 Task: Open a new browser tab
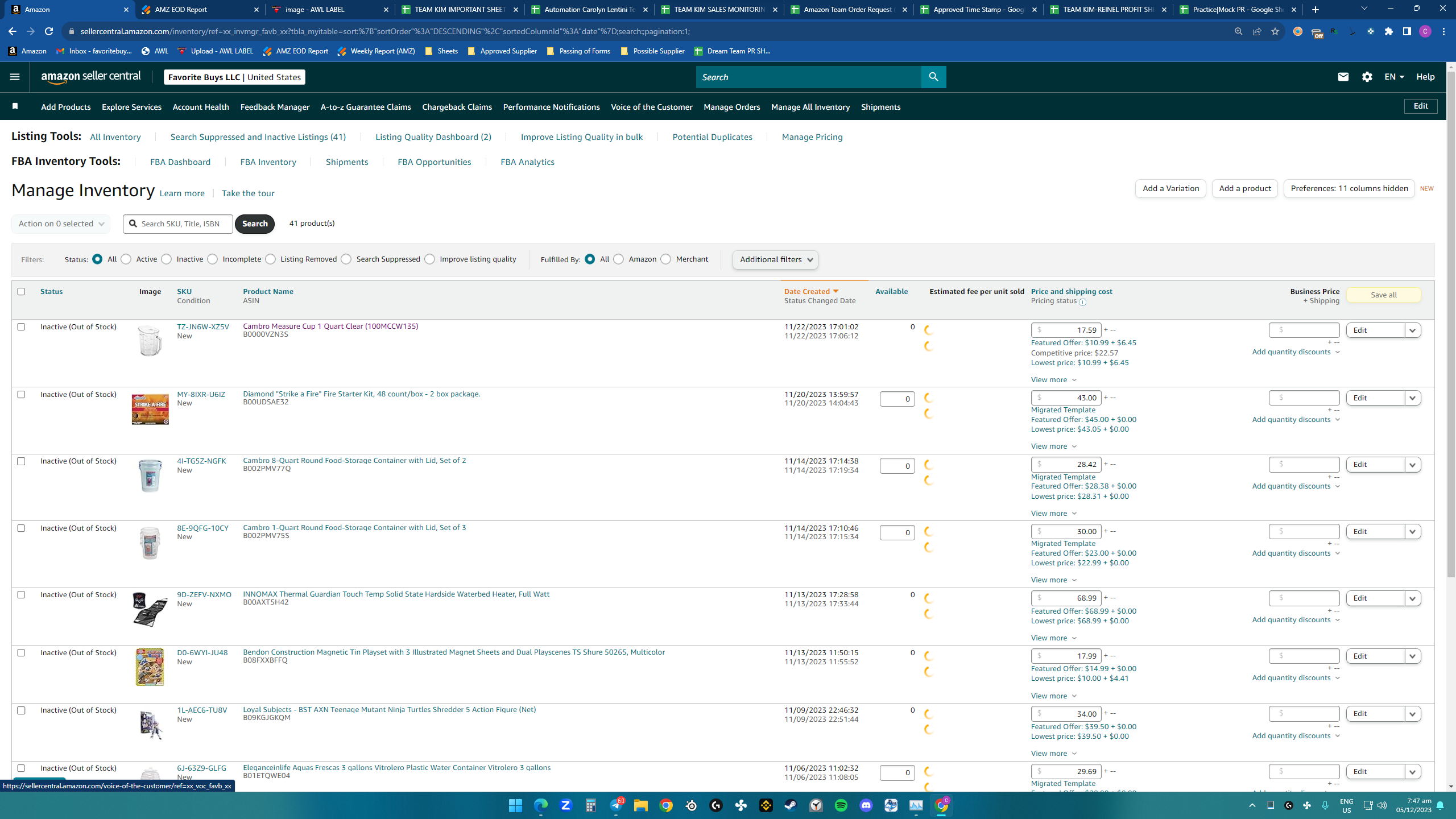click(x=1316, y=10)
